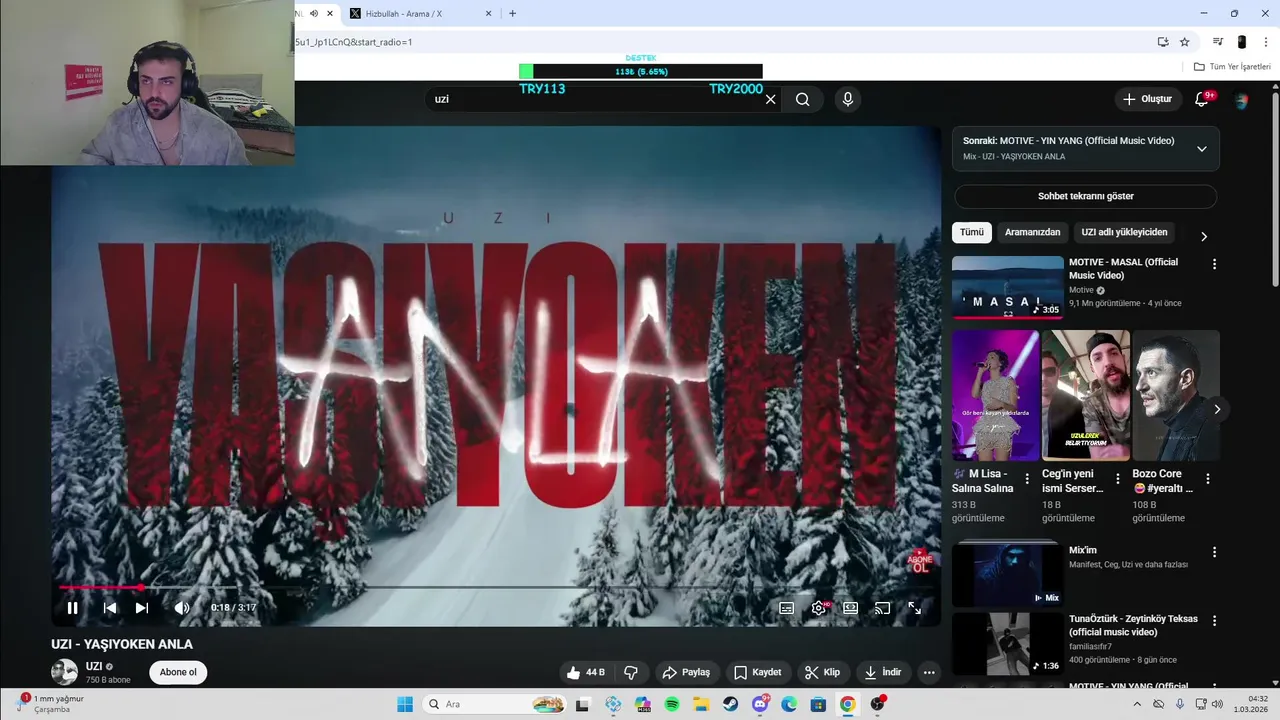Toggle fullscreen mode in the player
The height and width of the screenshot is (720, 1280).
point(914,608)
